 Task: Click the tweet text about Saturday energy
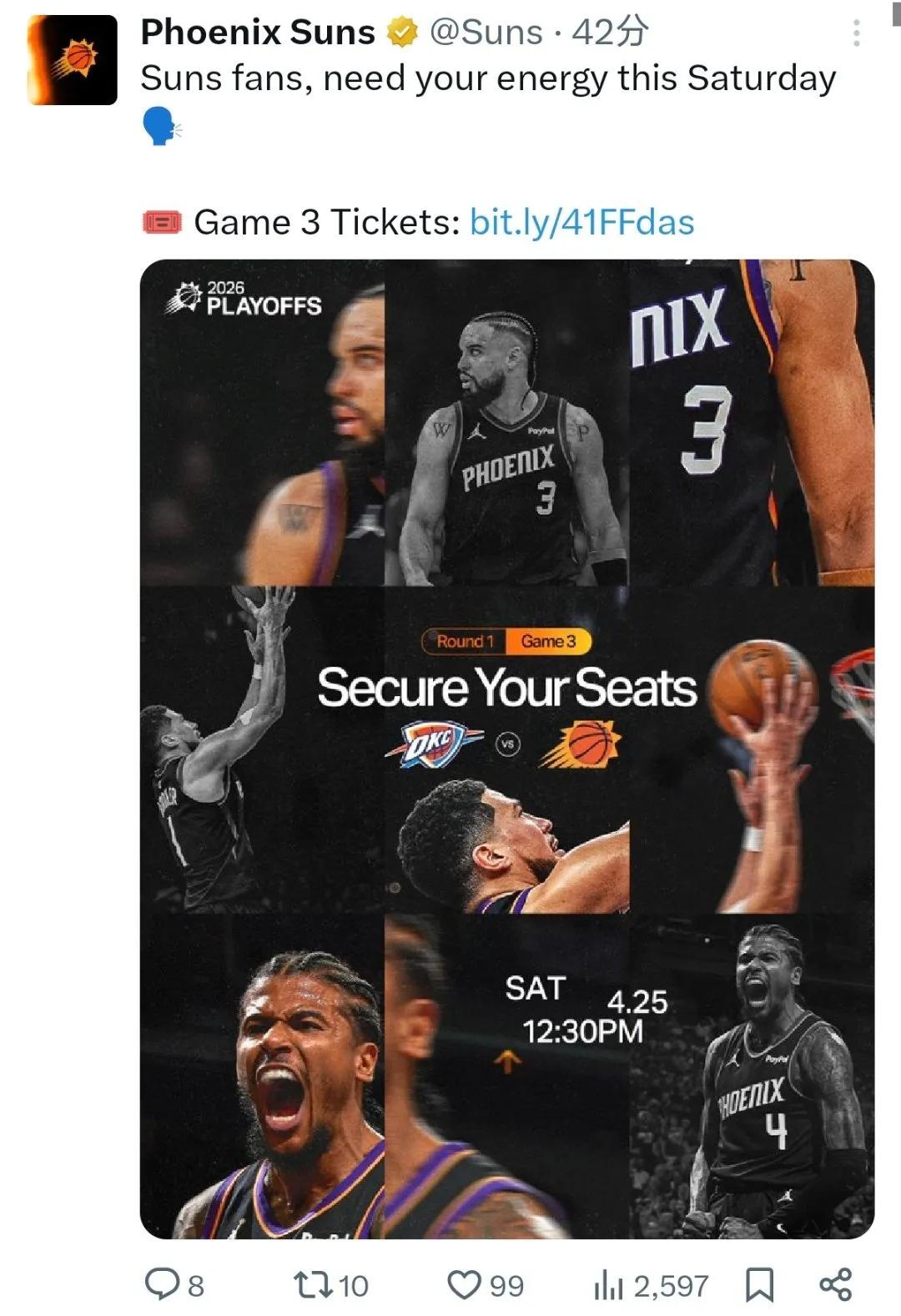pos(488,79)
